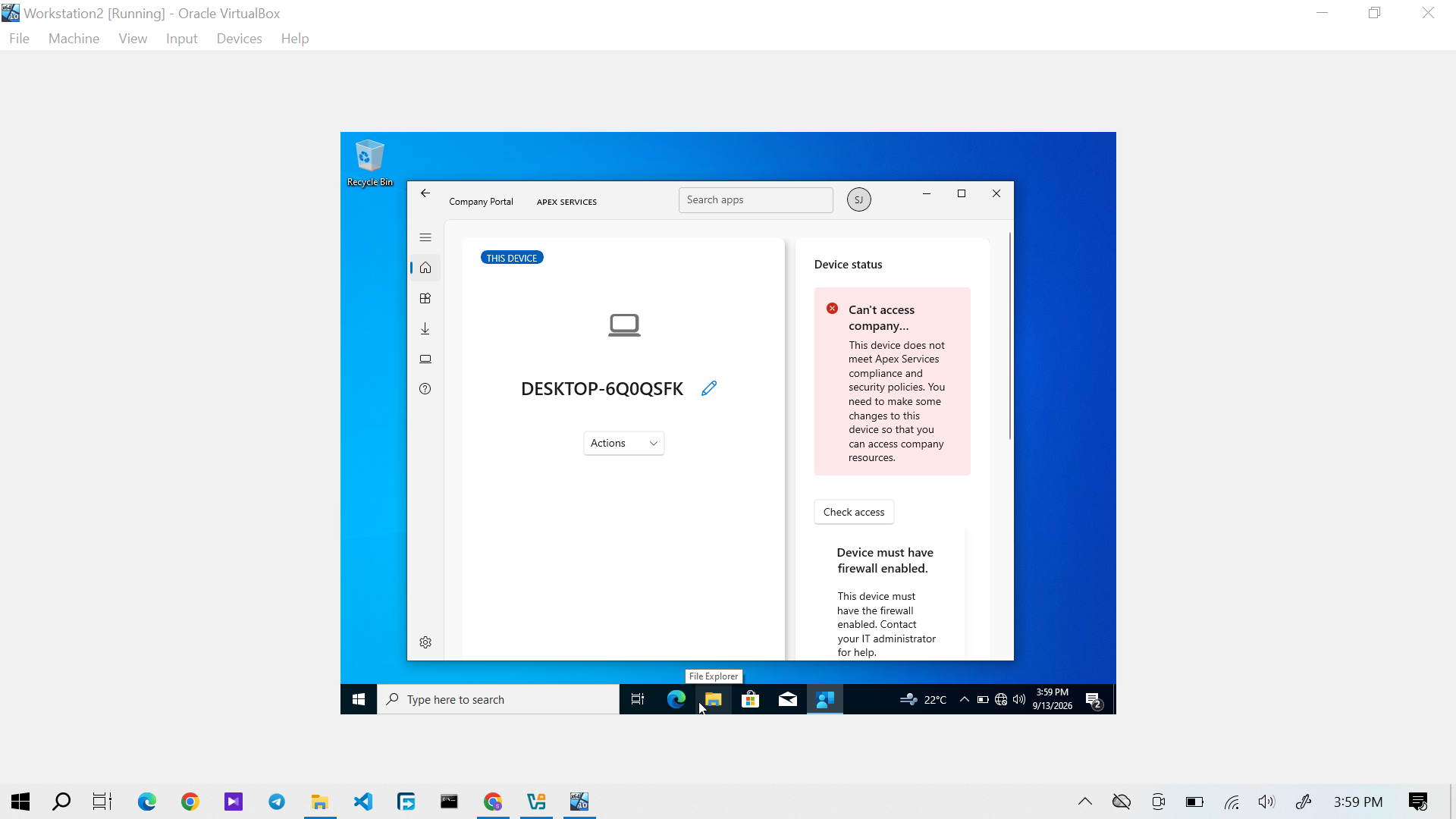Screen dimensions: 1456x819
Task: Open host Wi-Fi tray icon
Action: pyautogui.click(x=1232, y=802)
